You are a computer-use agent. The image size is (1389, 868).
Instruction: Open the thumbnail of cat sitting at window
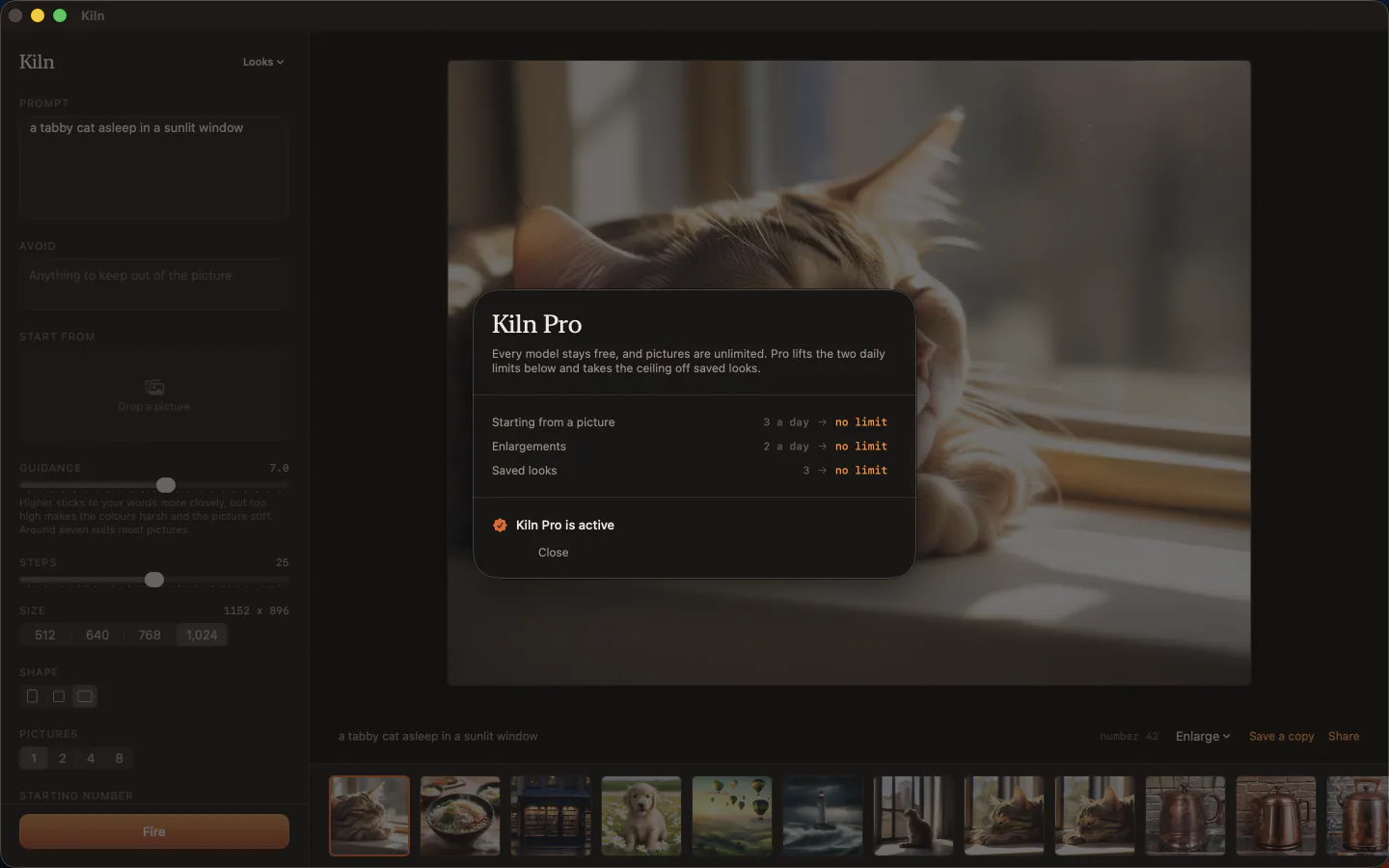coord(913,816)
